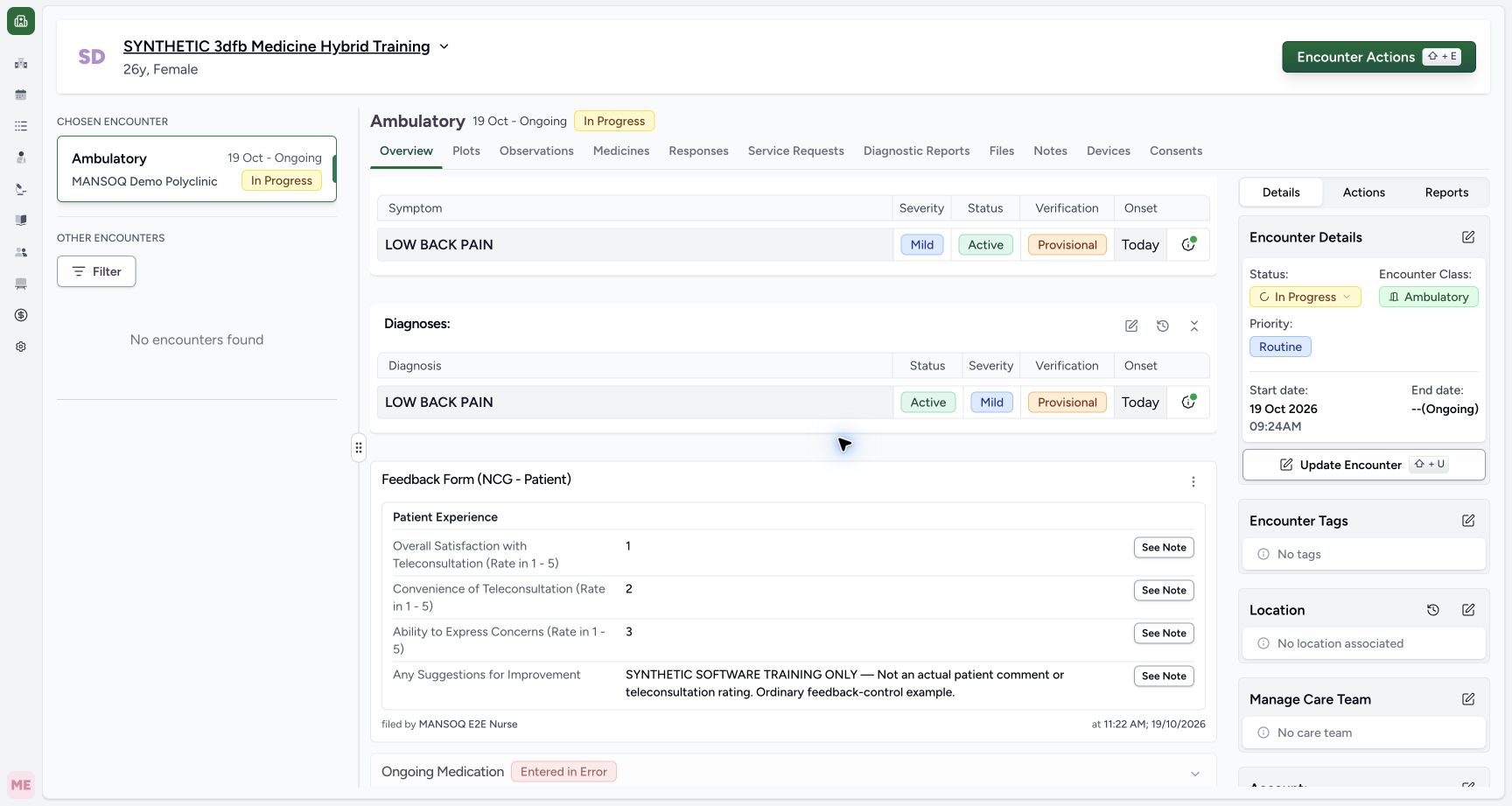This screenshot has height=806, width=1512.
Task: Open Location history icon
Action: click(x=1433, y=610)
